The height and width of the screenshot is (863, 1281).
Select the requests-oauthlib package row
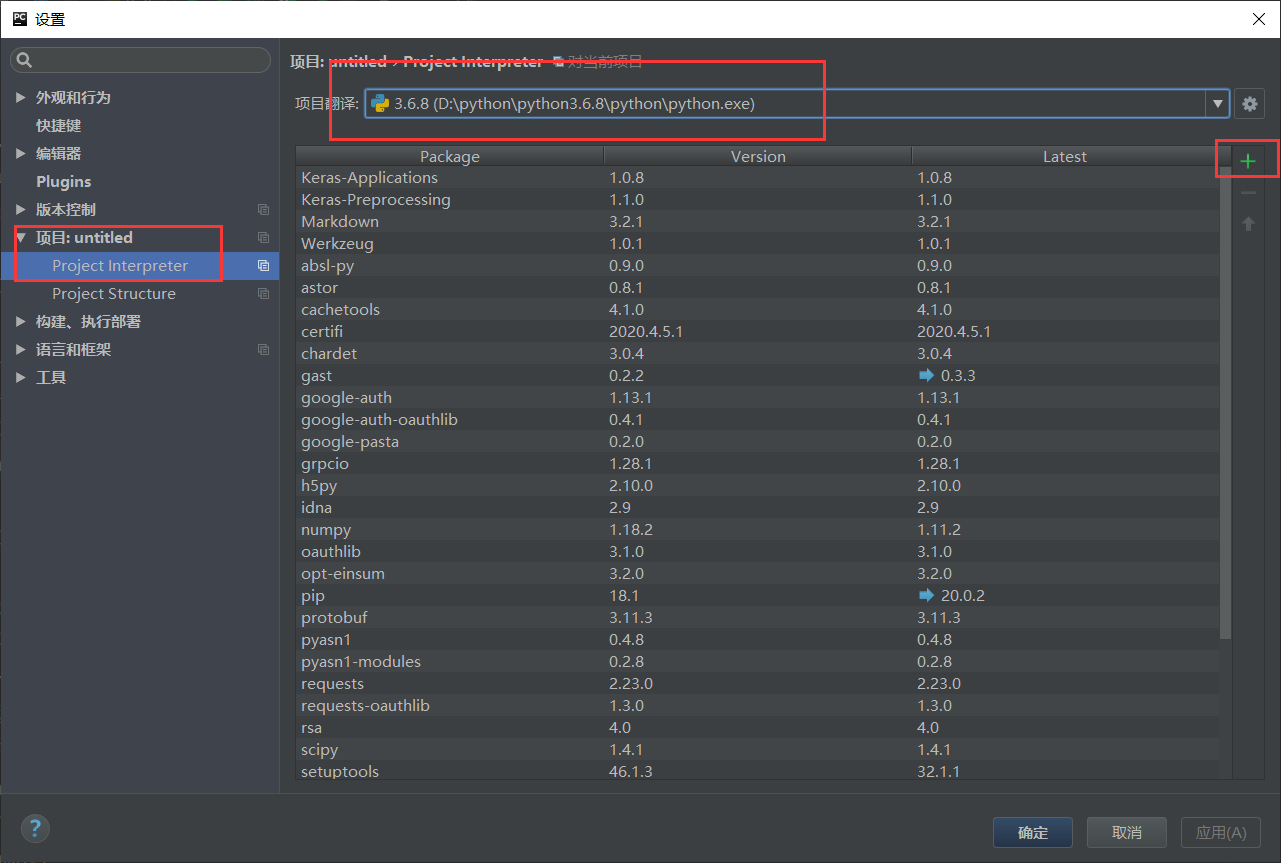(x=757, y=706)
